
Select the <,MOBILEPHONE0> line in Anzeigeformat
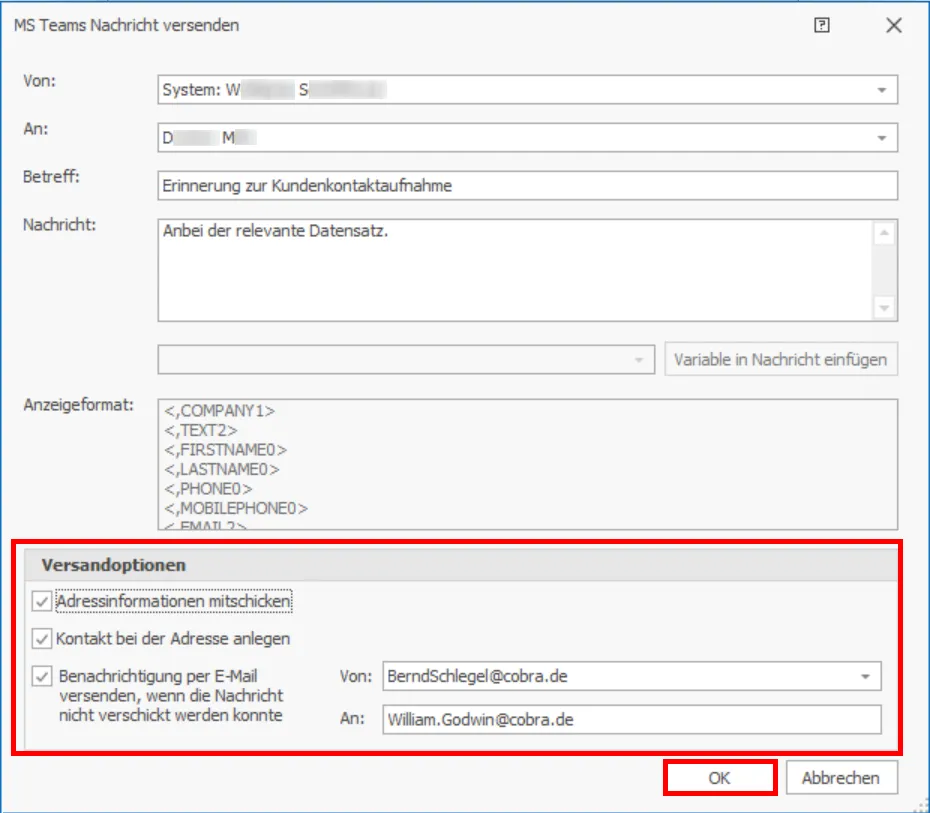(236, 509)
